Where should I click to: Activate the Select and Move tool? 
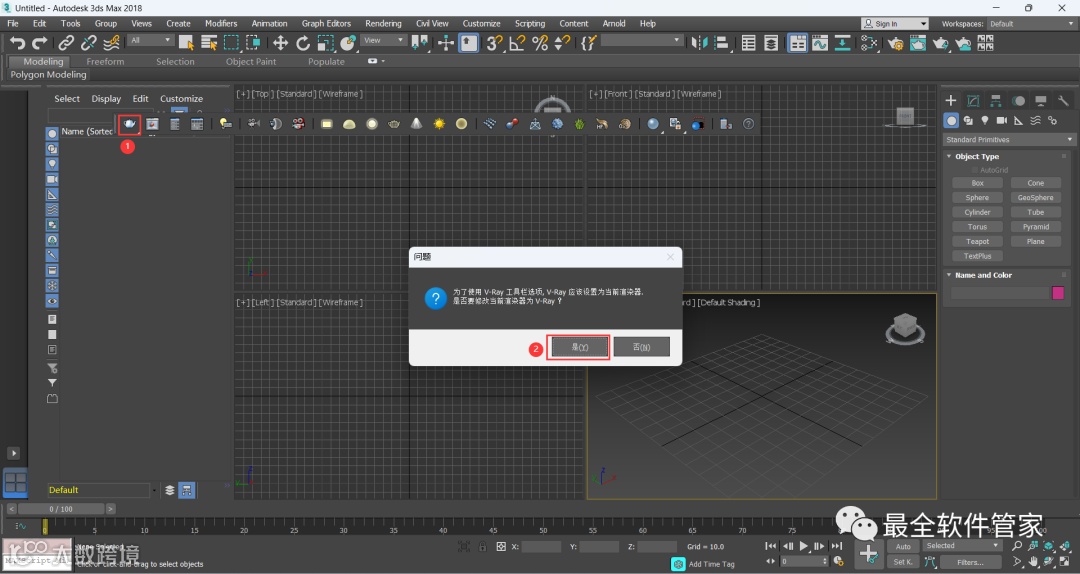coord(280,43)
